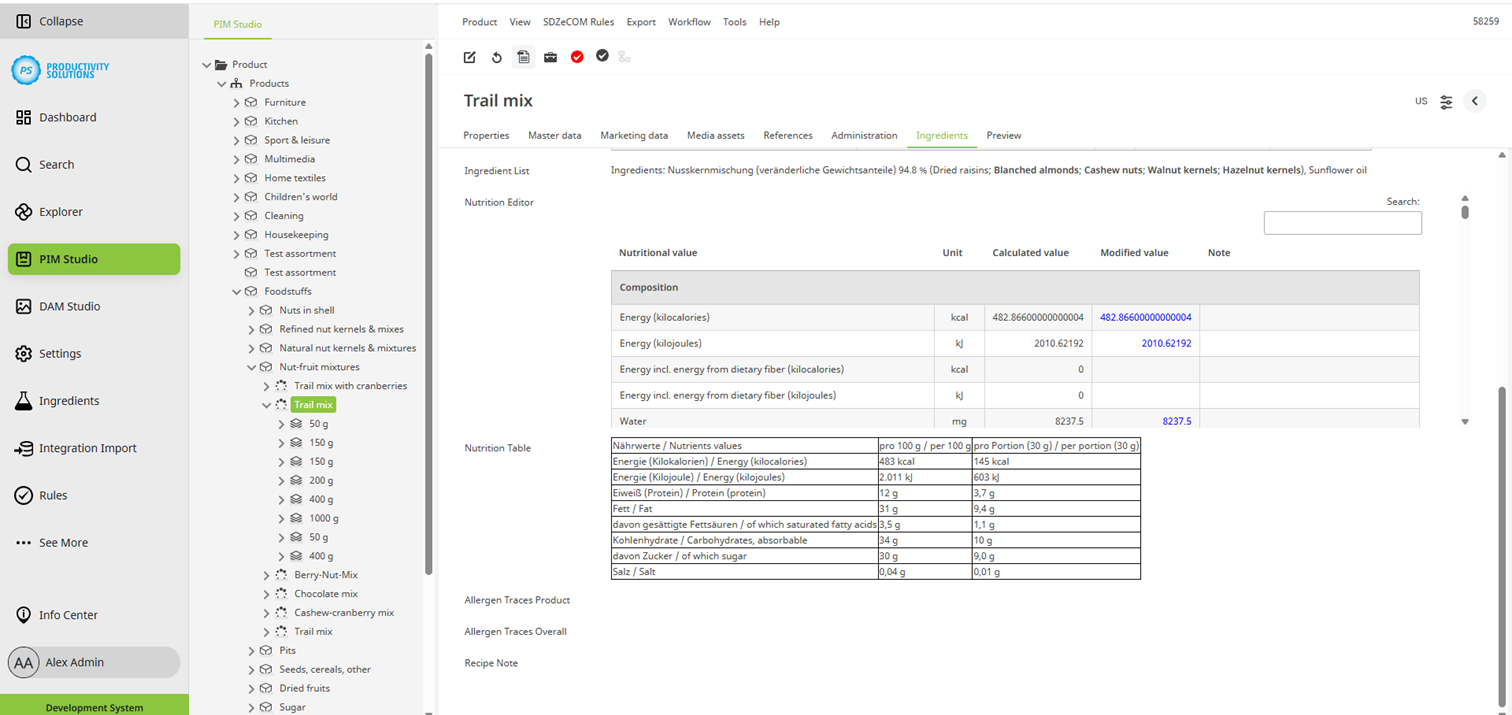The height and width of the screenshot is (715, 1512).
Task: Click the red validation check icon
Action: tap(577, 57)
